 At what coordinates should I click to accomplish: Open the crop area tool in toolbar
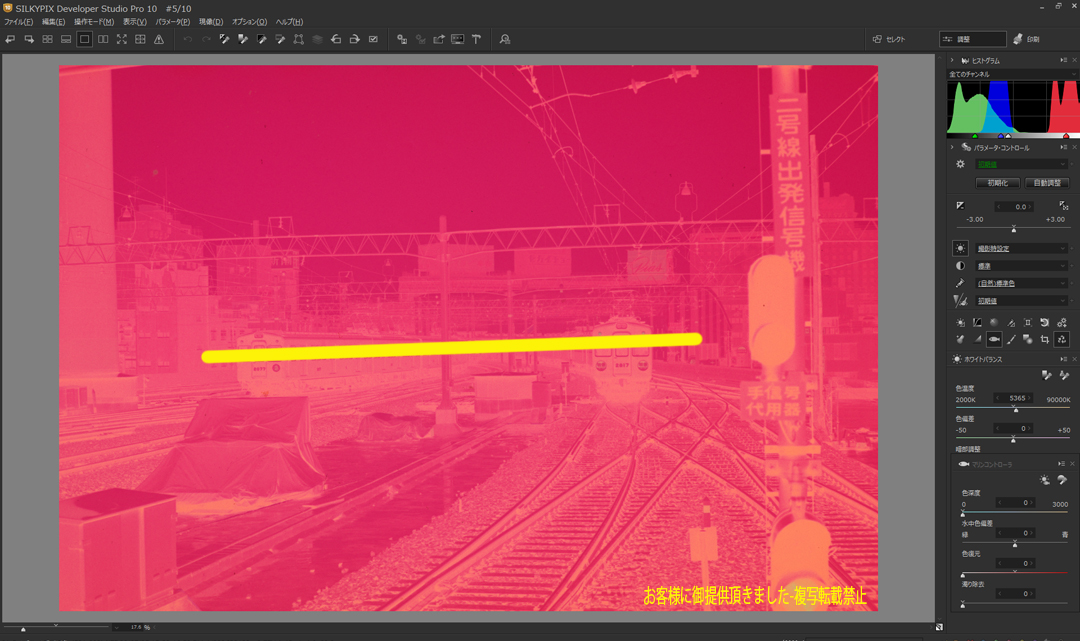click(x=299, y=39)
